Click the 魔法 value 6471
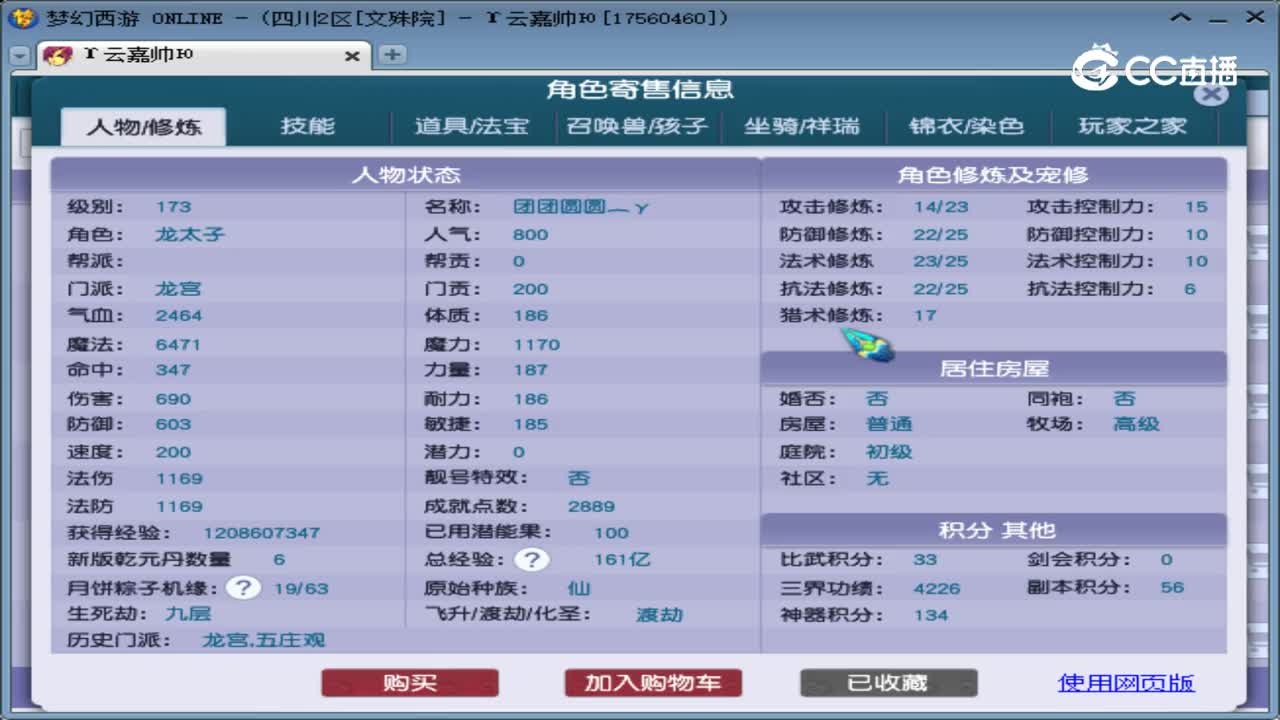Viewport: 1280px width, 720px height. click(178, 344)
